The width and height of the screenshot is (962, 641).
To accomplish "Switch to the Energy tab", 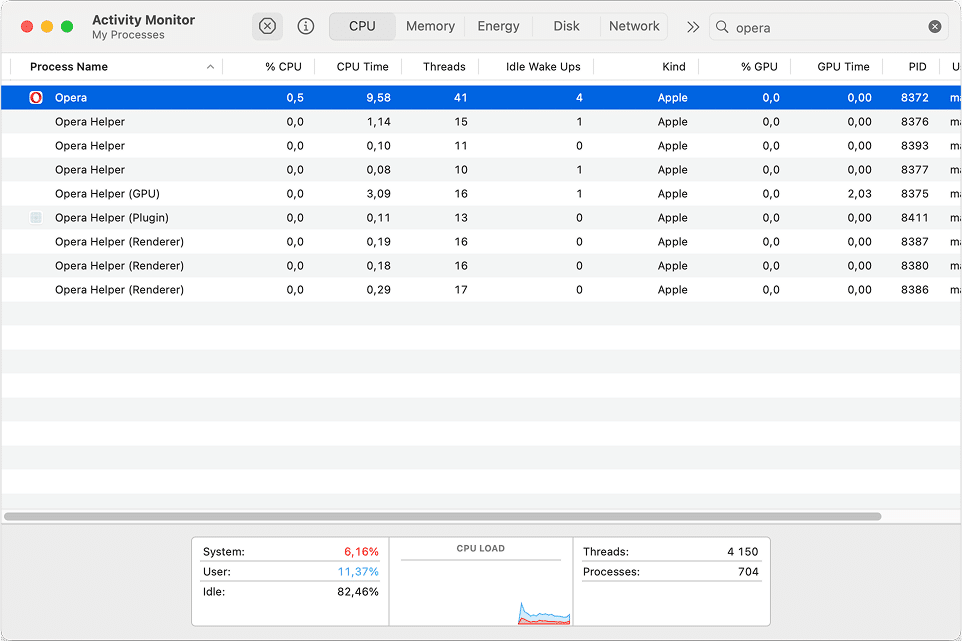I will click(498, 26).
